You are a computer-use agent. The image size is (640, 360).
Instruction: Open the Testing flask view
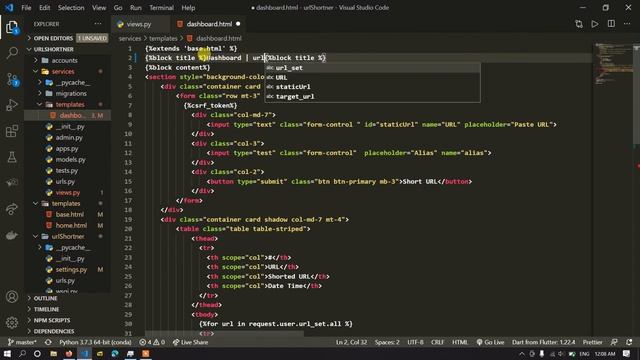point(12,157)
